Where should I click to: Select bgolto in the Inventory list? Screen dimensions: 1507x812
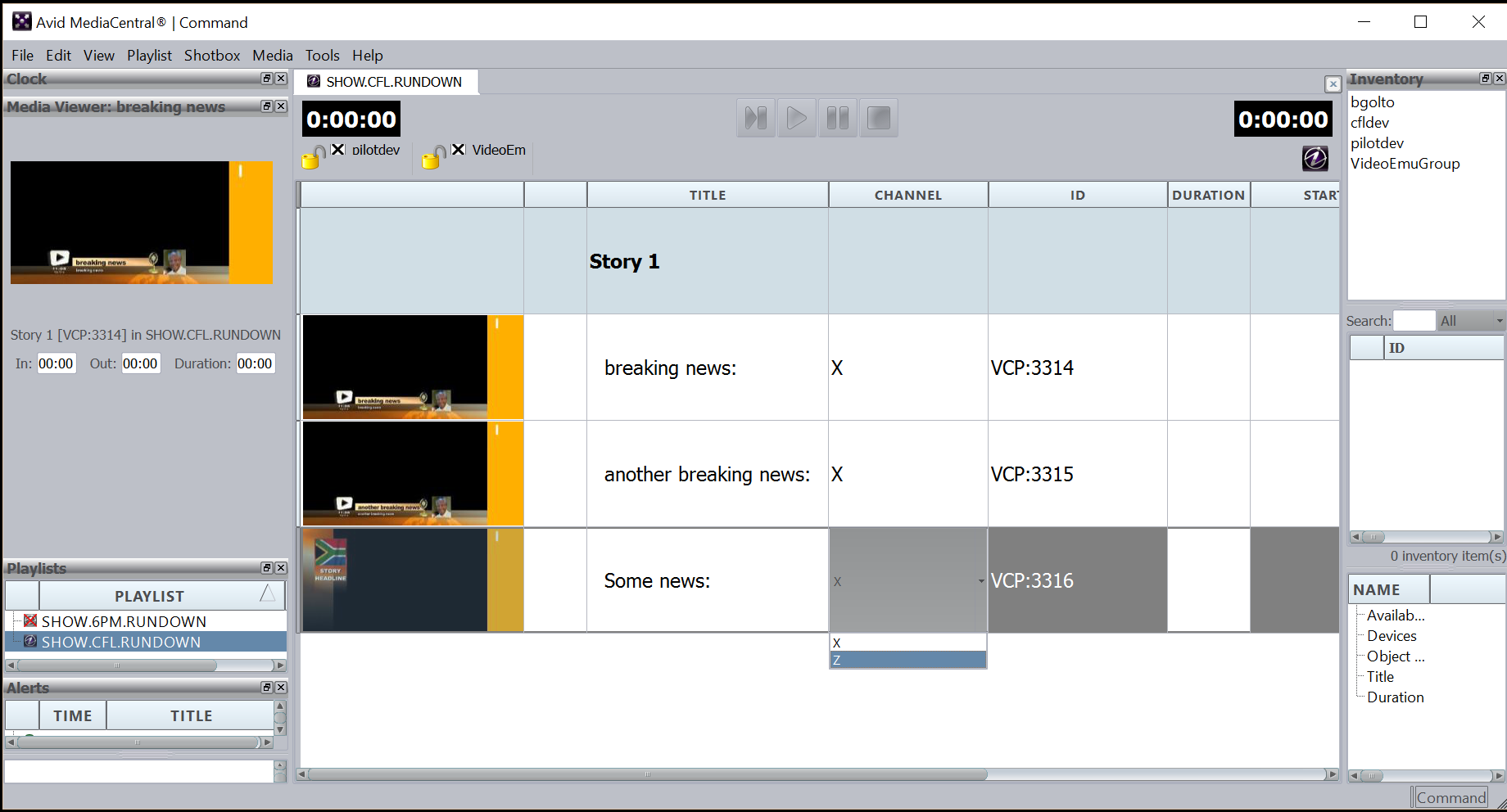1372,102
